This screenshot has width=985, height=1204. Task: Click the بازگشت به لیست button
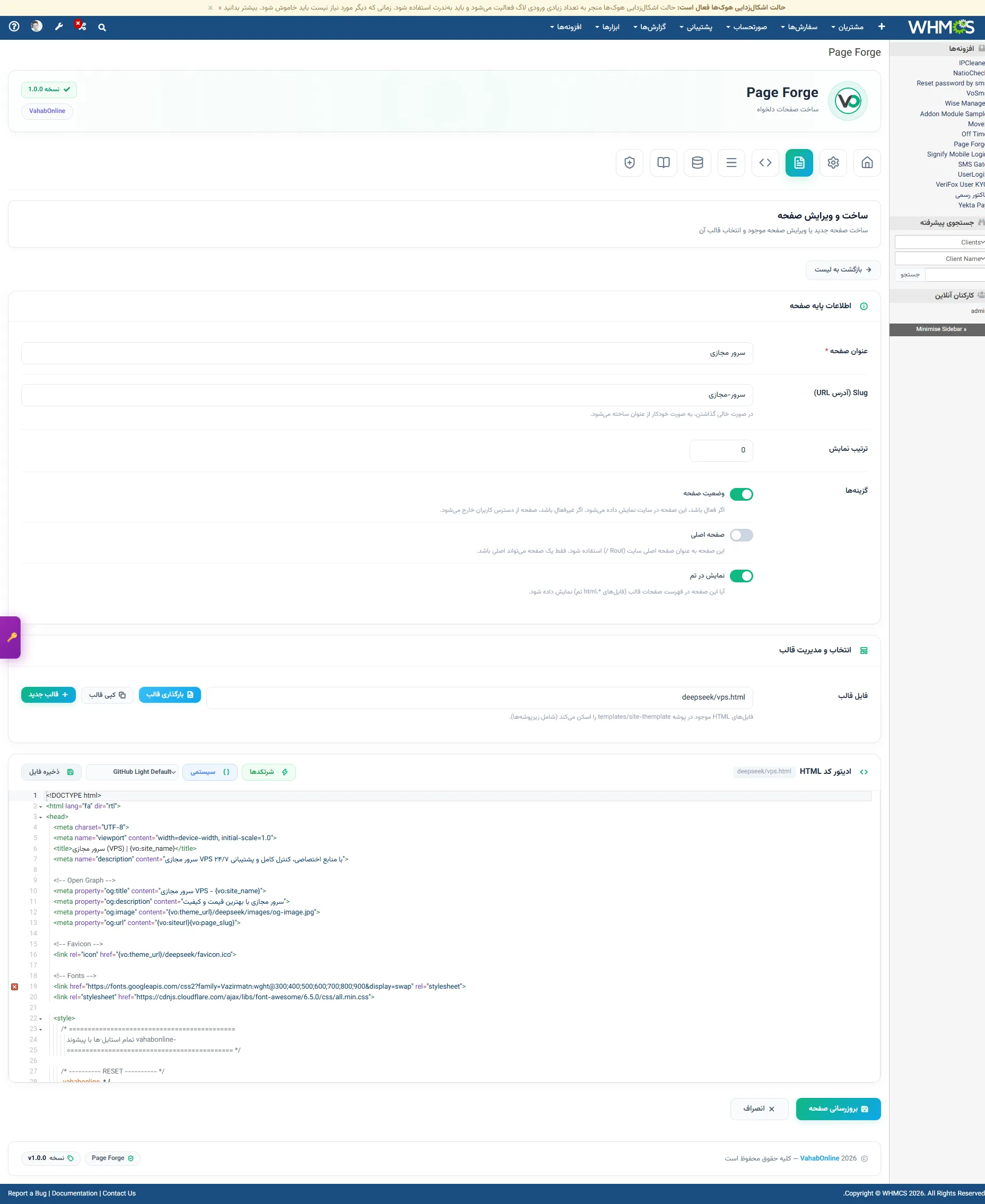click(x=843, y=270)
